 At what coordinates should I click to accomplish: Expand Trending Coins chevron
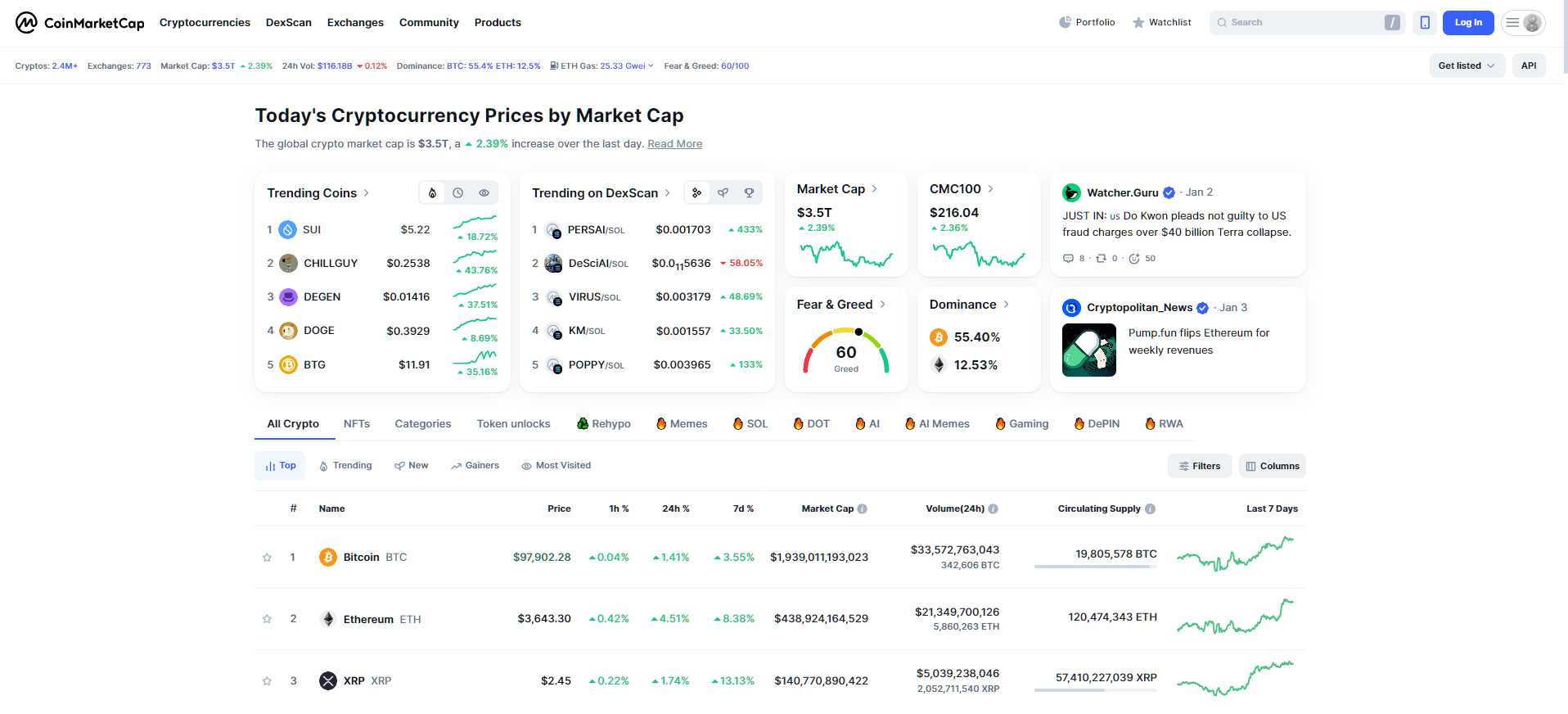[366, 193]
